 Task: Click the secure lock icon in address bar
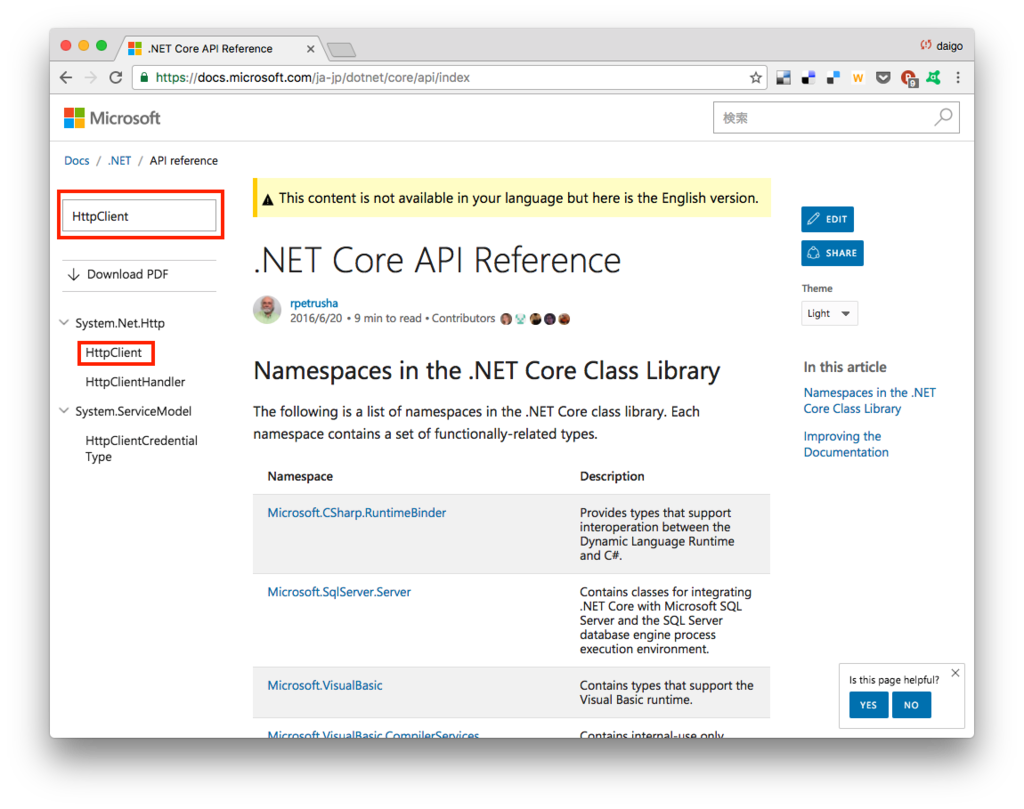click(144, 78)
